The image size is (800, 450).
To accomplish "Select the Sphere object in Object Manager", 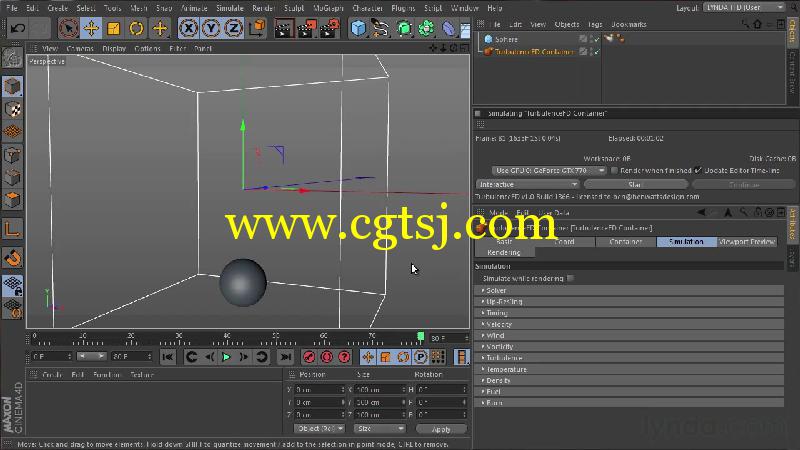I will pyautogui.click(x=506, y=39).
